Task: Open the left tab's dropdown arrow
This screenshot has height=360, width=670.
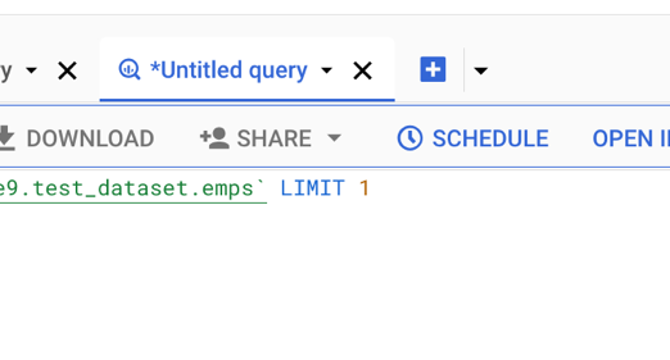Action: point(31,70)
